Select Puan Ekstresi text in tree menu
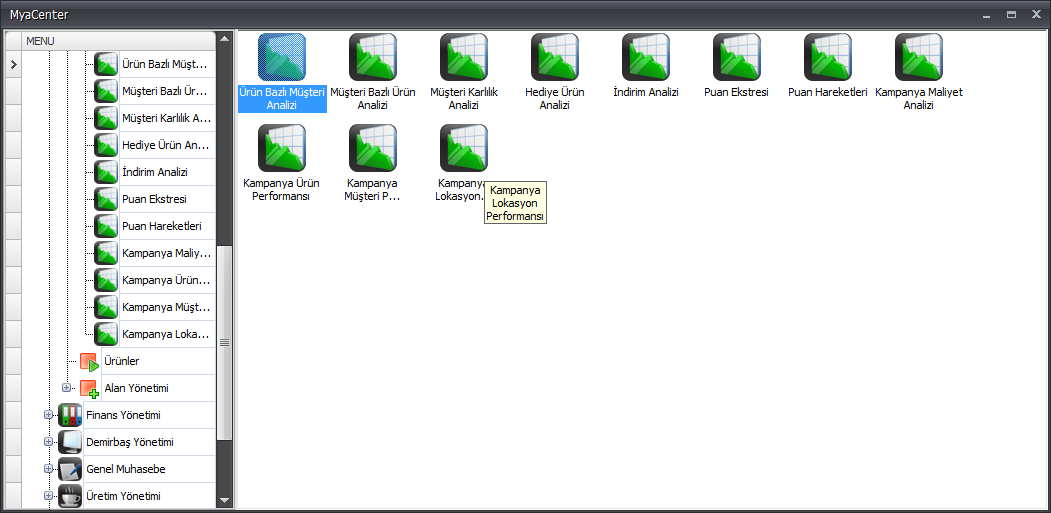 154,199
